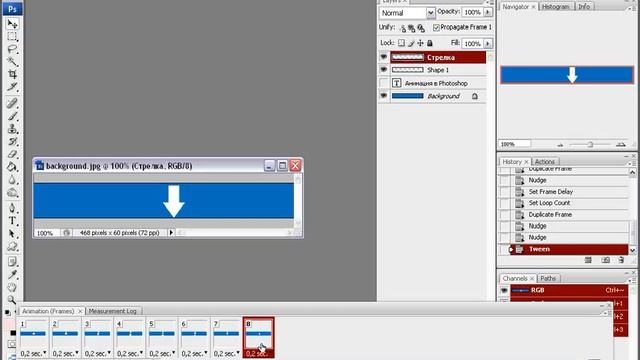Zoom out button in Navigator panel
The image size is (640, 360).
(x=560, y=145)
